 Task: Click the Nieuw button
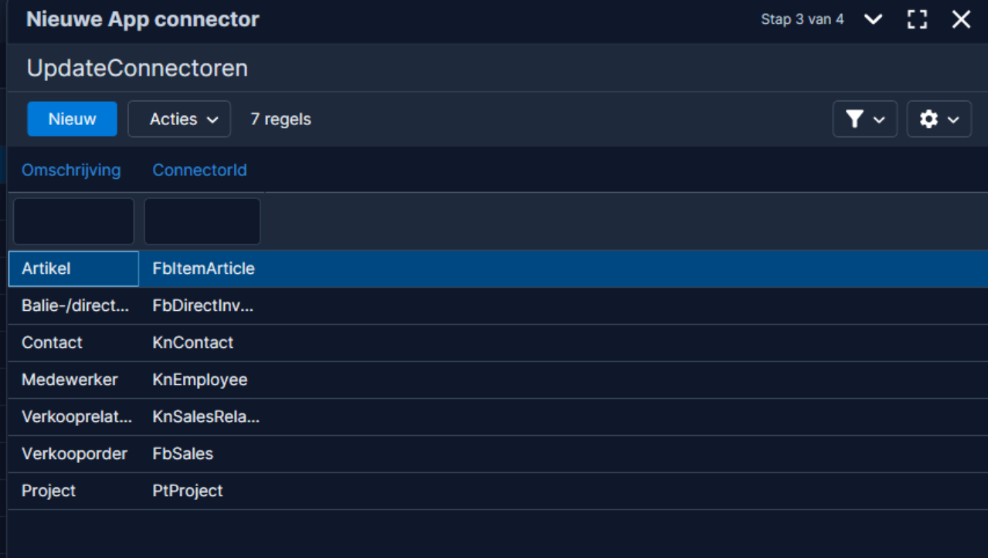tap(72, 119)
